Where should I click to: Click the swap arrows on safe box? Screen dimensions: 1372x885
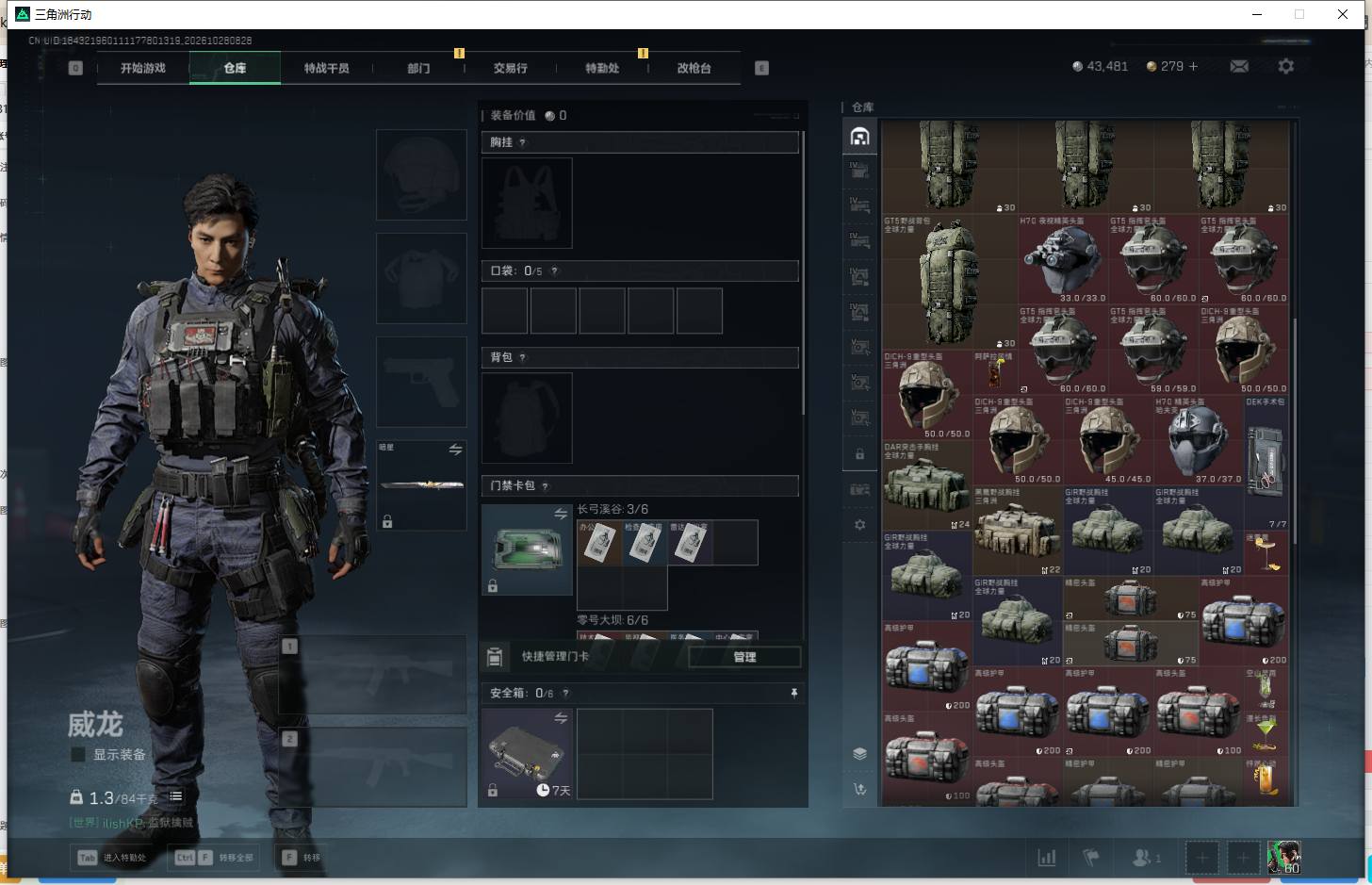point(561,718)
